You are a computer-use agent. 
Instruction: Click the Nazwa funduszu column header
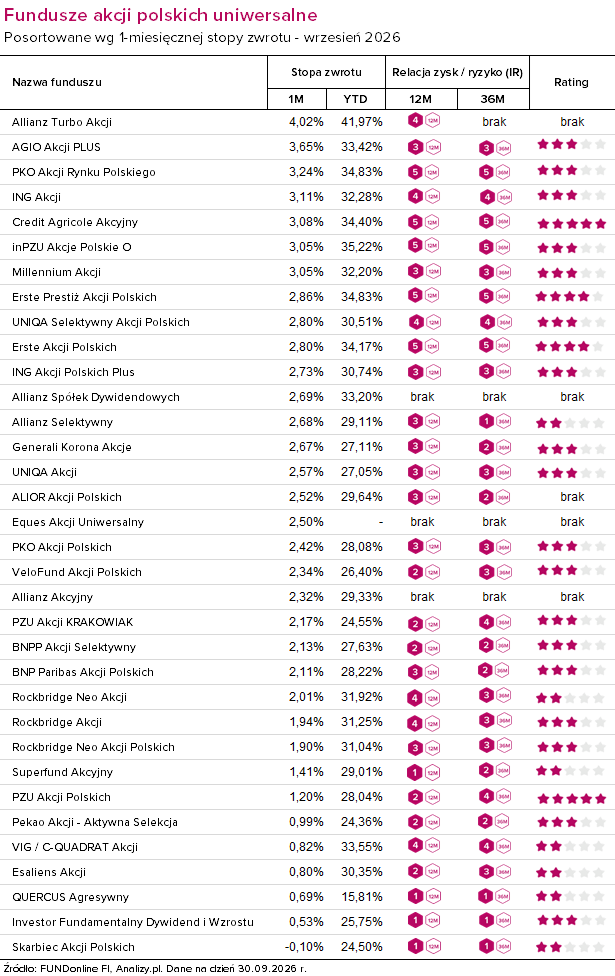tap(57, 82)
